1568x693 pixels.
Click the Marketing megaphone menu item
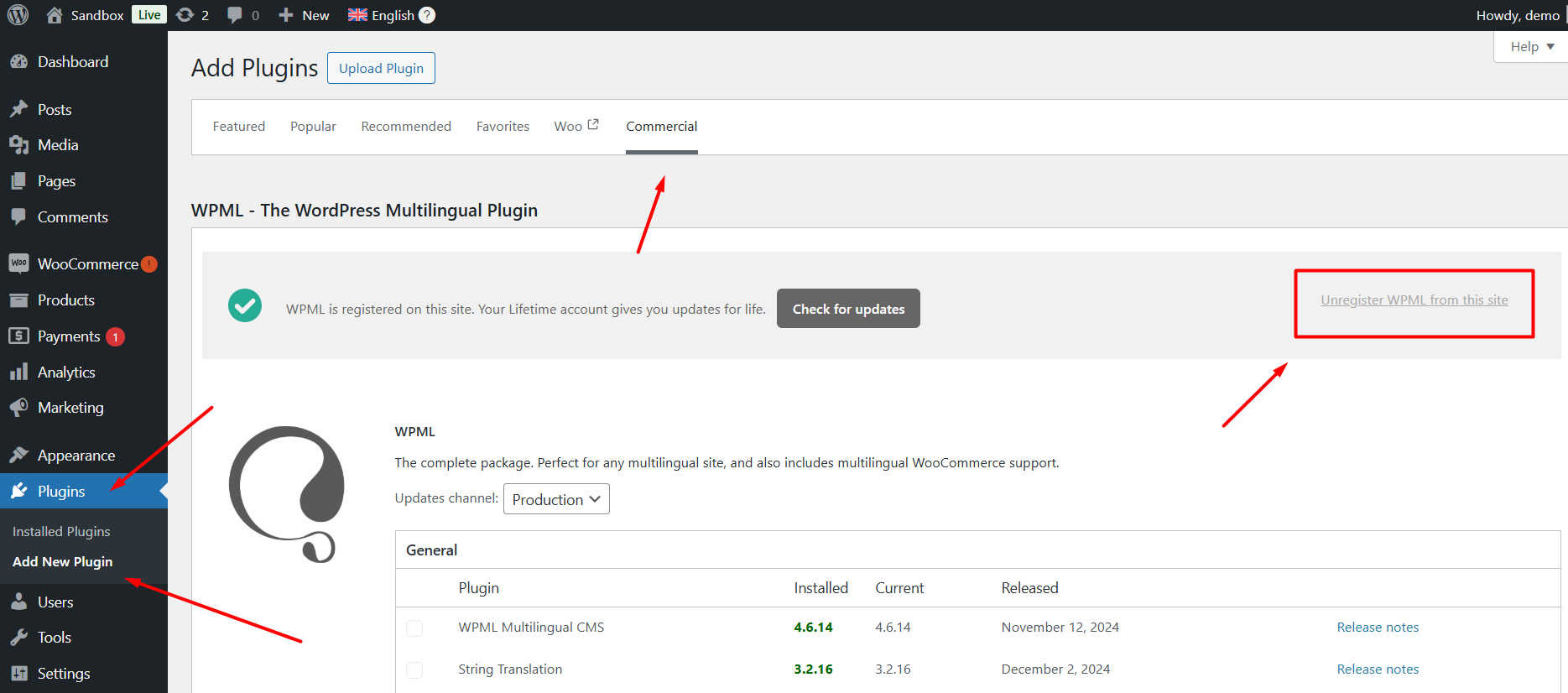[x=70, y=408]
